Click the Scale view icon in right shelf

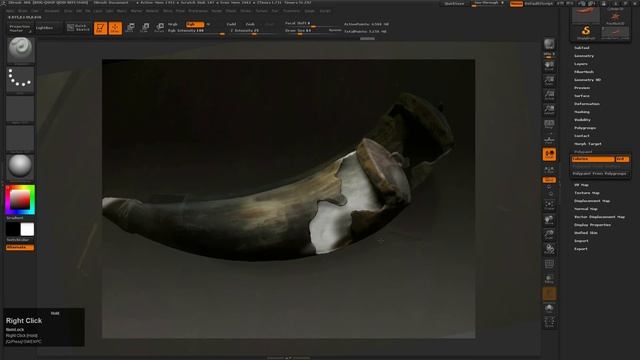[x=549, y=234]
